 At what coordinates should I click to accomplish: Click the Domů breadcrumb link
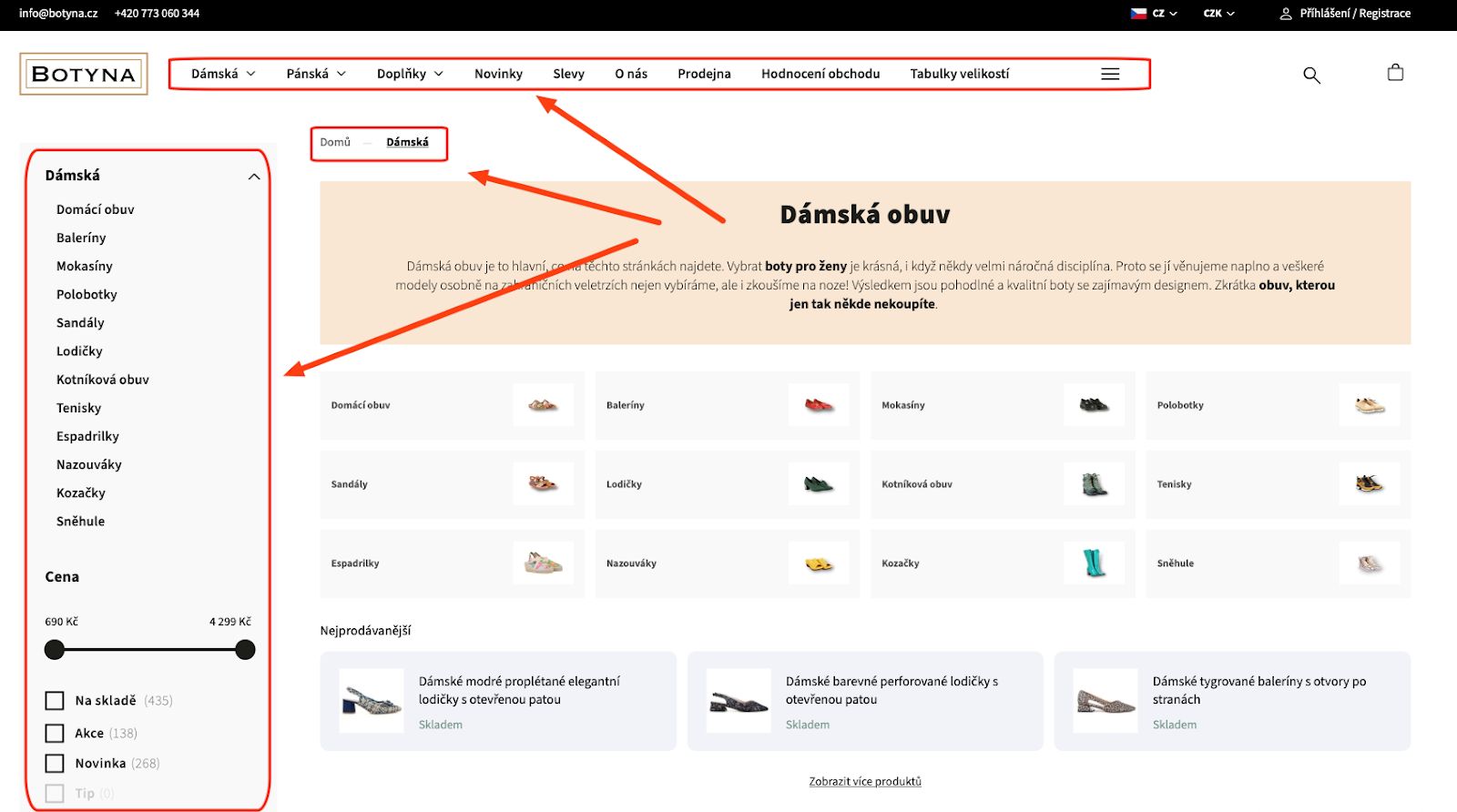tap(335, 142)
